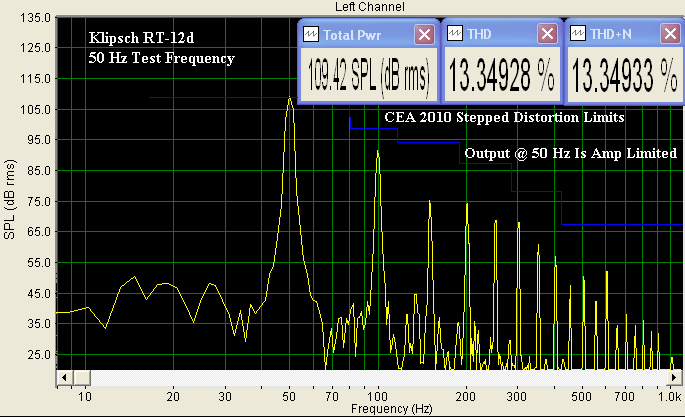Viewport: 685px width, 418px height.
Task: Click the Left Channel chart title
Action: point(370,7)
